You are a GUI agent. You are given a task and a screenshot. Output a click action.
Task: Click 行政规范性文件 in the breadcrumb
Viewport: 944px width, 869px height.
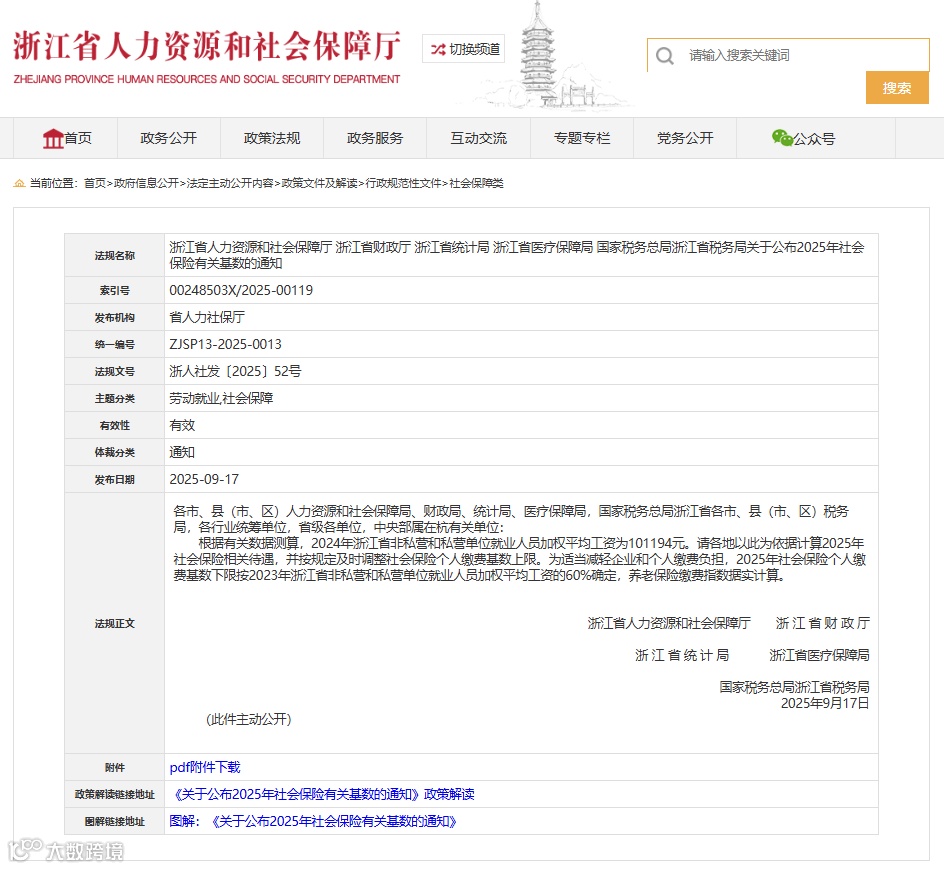tap(403, 183)
